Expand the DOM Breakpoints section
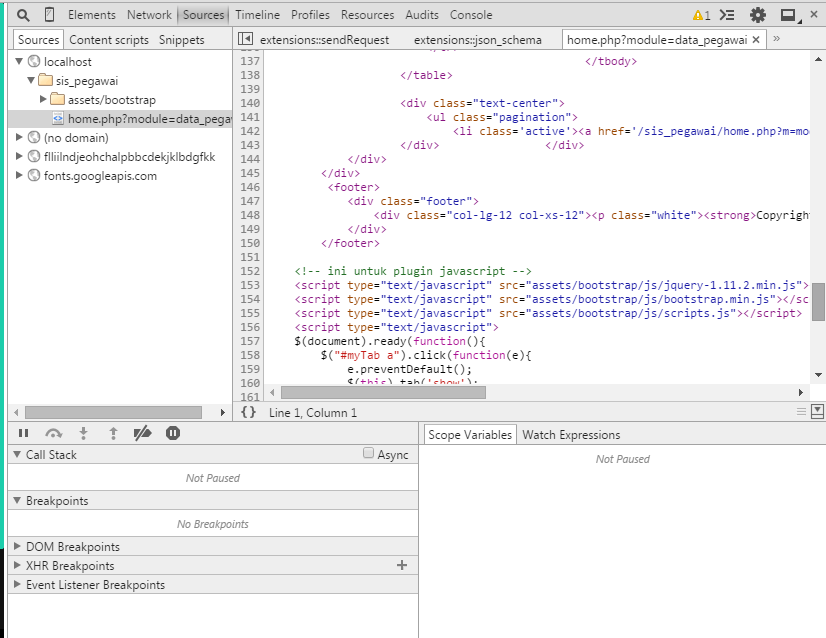The width and height of the screenshot is (826, 638). pyautogui.click(x=17, y=546)
